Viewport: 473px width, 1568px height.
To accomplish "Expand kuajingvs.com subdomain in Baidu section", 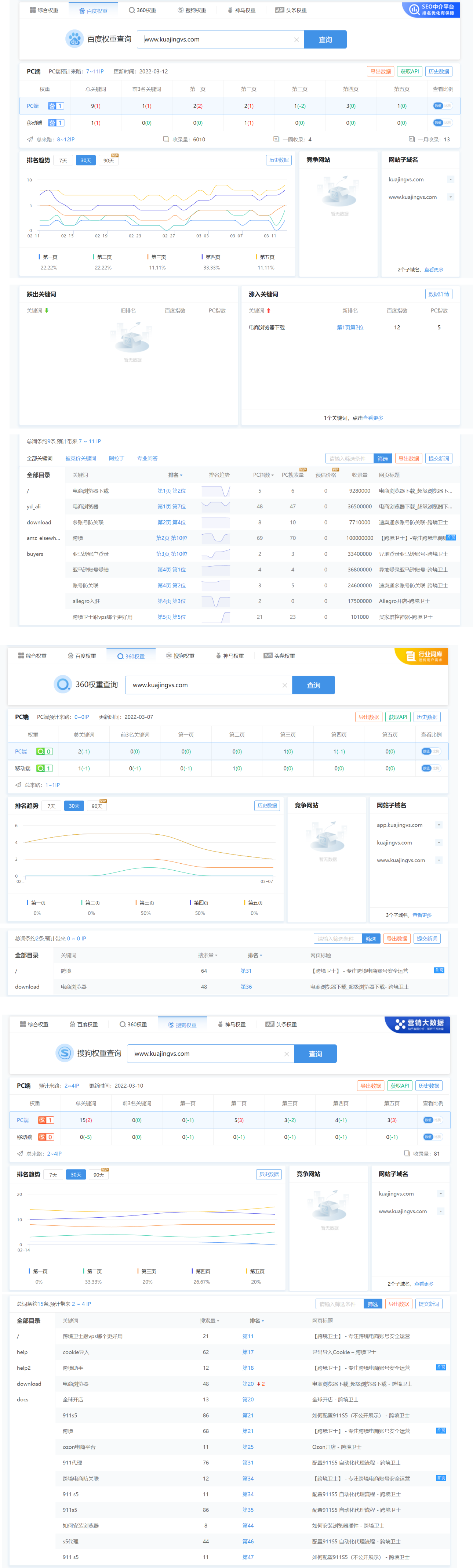I will click(x=451, y=180).
